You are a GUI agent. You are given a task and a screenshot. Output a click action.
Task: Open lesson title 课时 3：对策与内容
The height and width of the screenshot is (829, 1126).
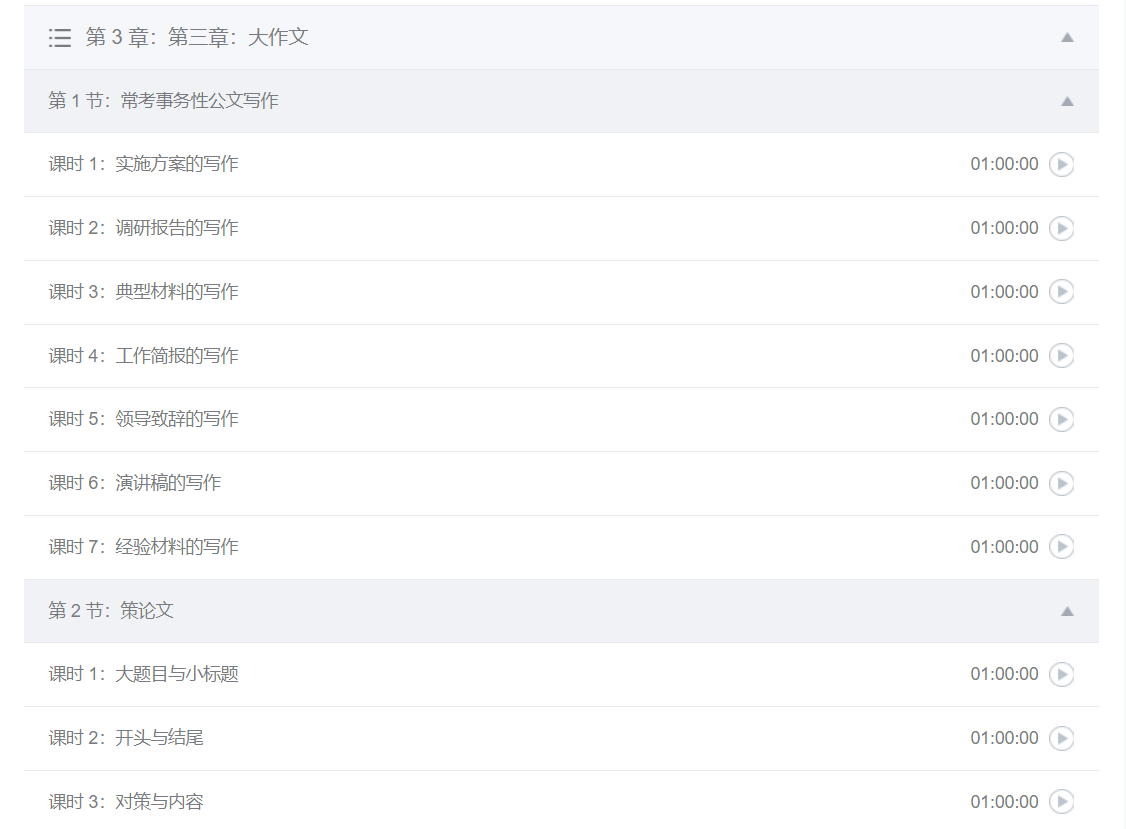(126, 802)
